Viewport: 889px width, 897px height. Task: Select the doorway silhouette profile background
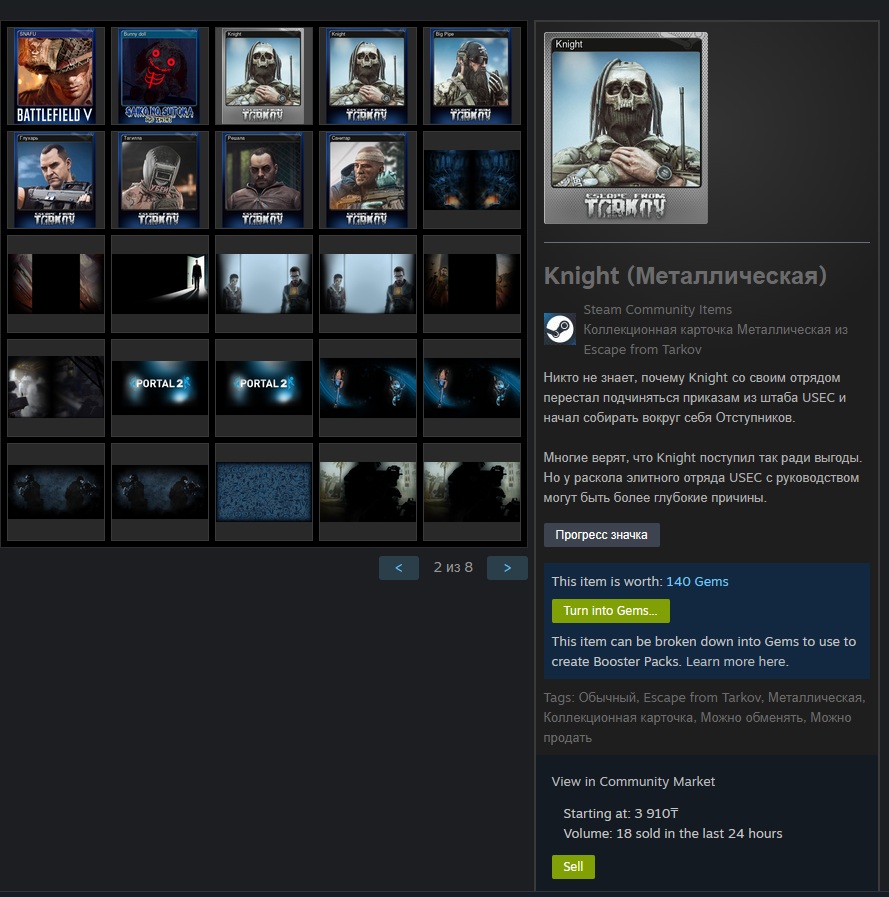coord(160,284)
